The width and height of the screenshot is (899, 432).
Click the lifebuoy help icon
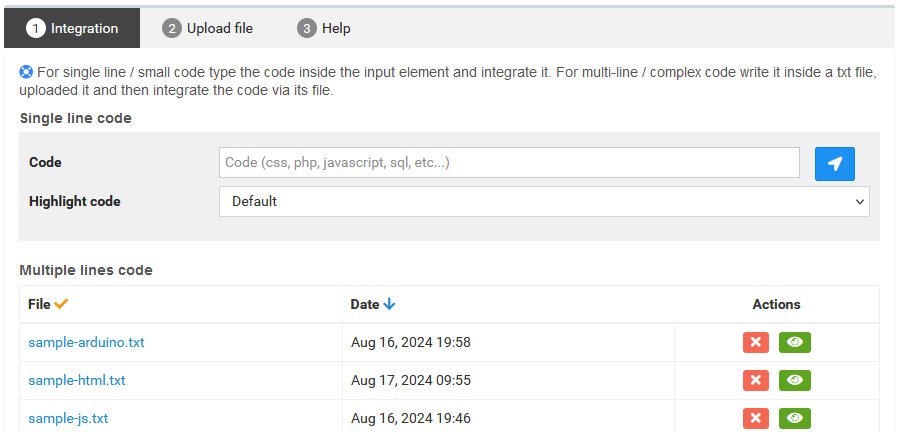click(x=26, y=72)
